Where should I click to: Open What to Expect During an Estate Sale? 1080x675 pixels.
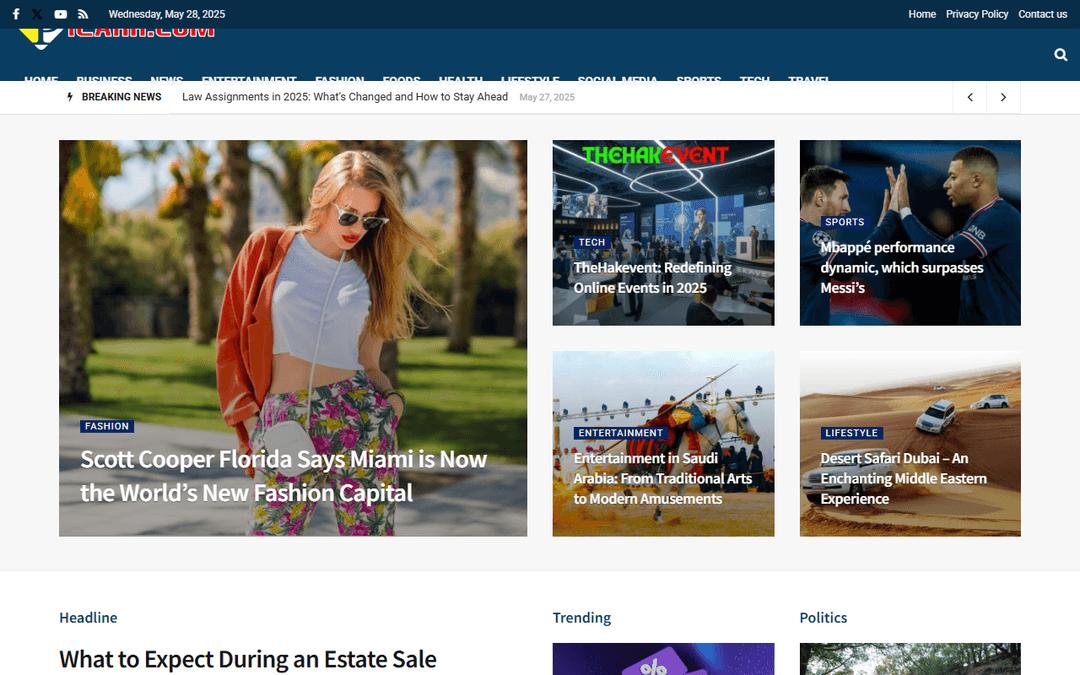[x=248, y=659]
